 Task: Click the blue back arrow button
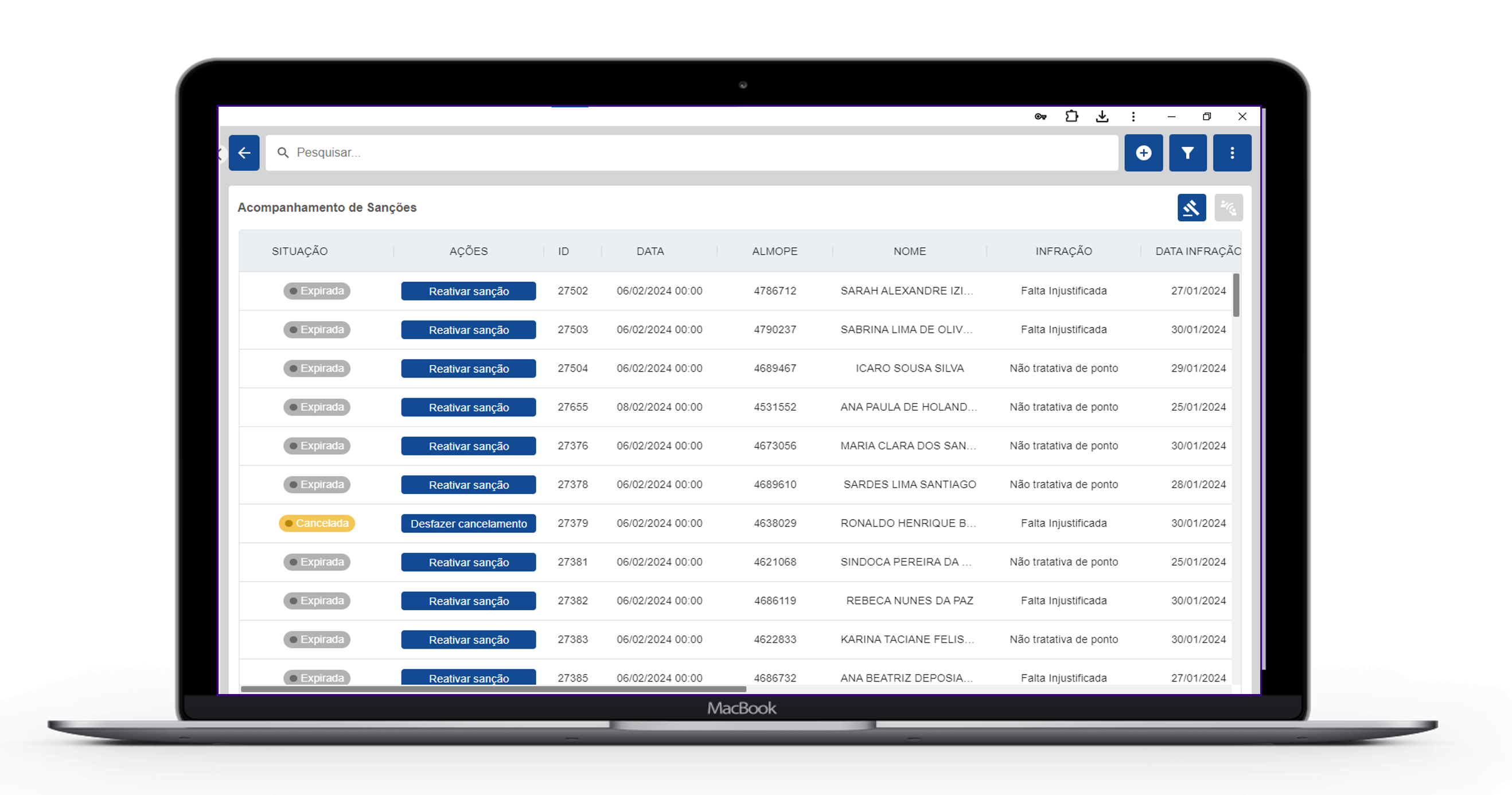(x=244, y=153)
